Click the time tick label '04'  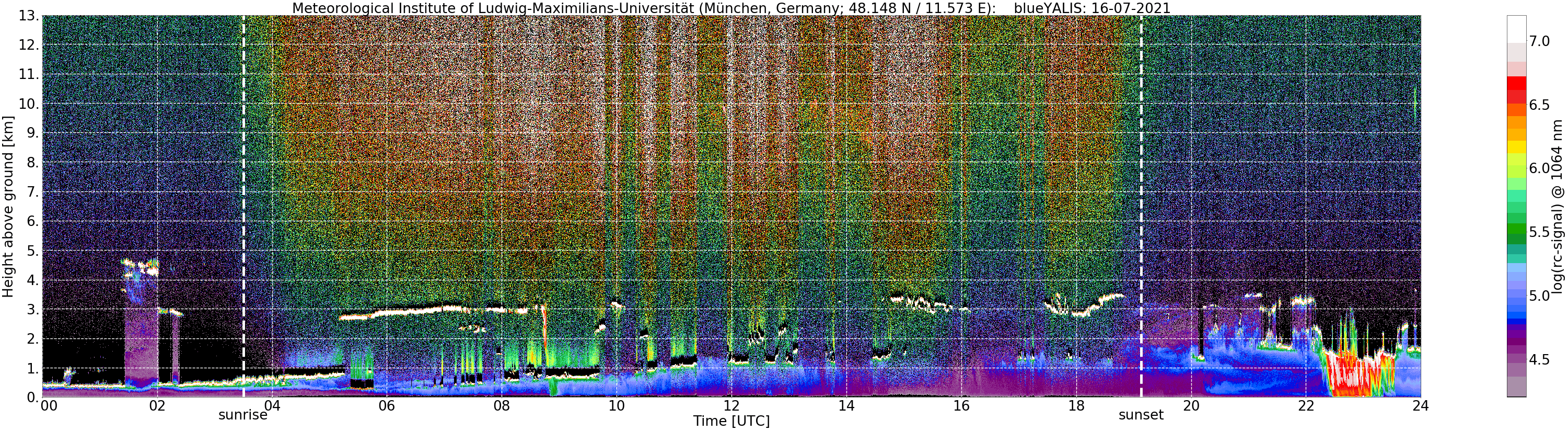[x=272, y=406]
